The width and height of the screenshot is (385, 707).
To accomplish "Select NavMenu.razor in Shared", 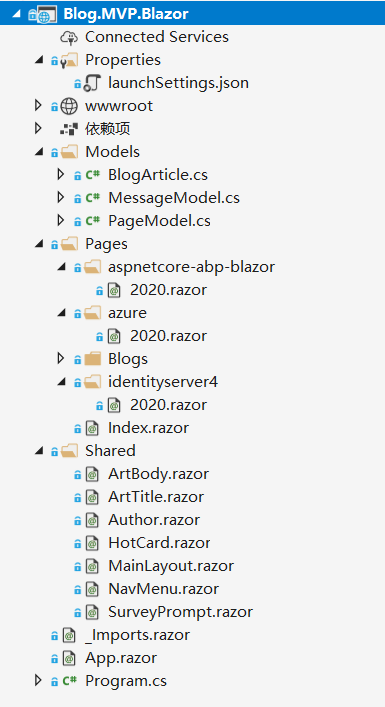I will tap(164, 589).
